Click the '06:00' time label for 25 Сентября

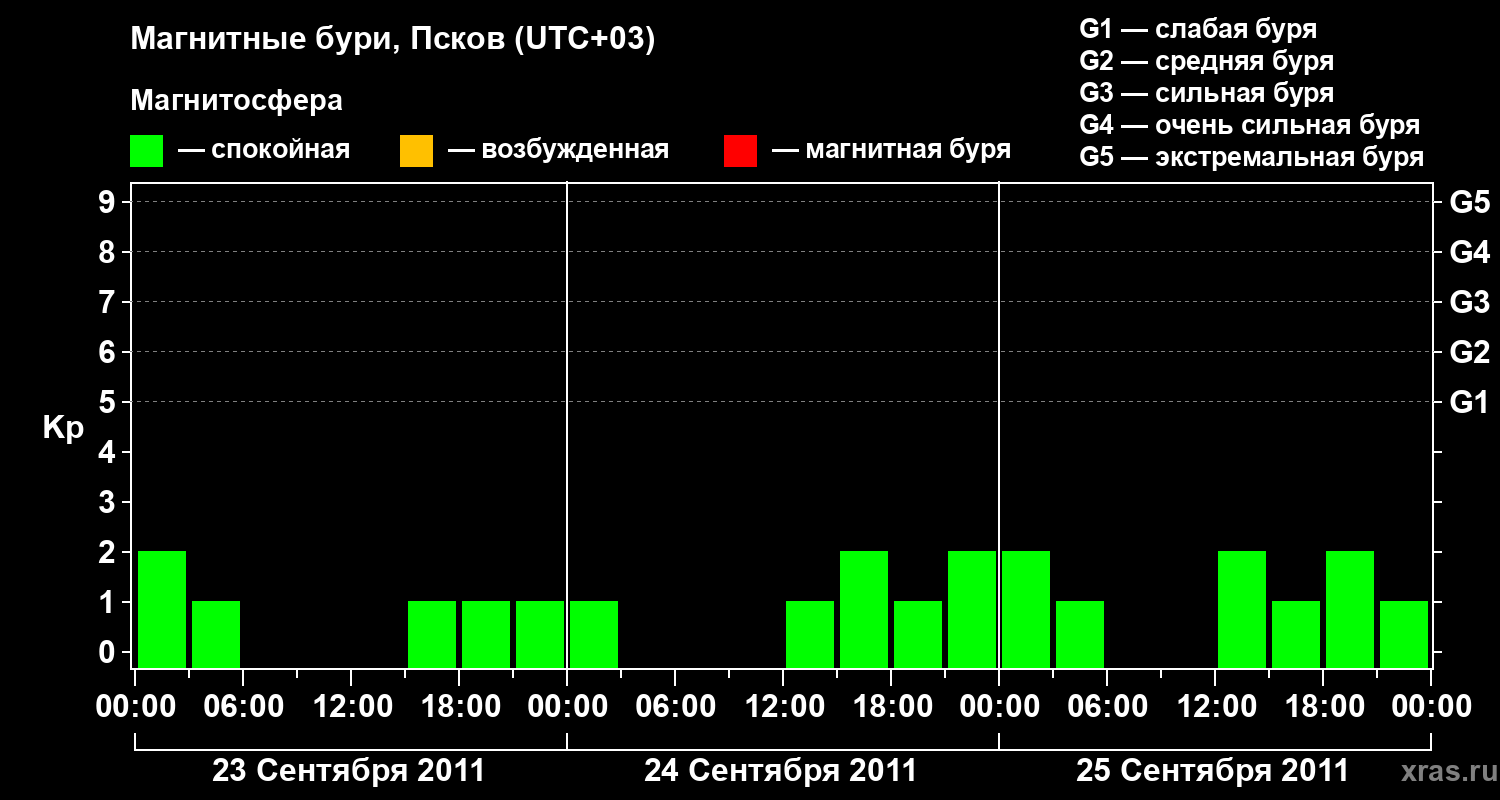coord(1108,708)
